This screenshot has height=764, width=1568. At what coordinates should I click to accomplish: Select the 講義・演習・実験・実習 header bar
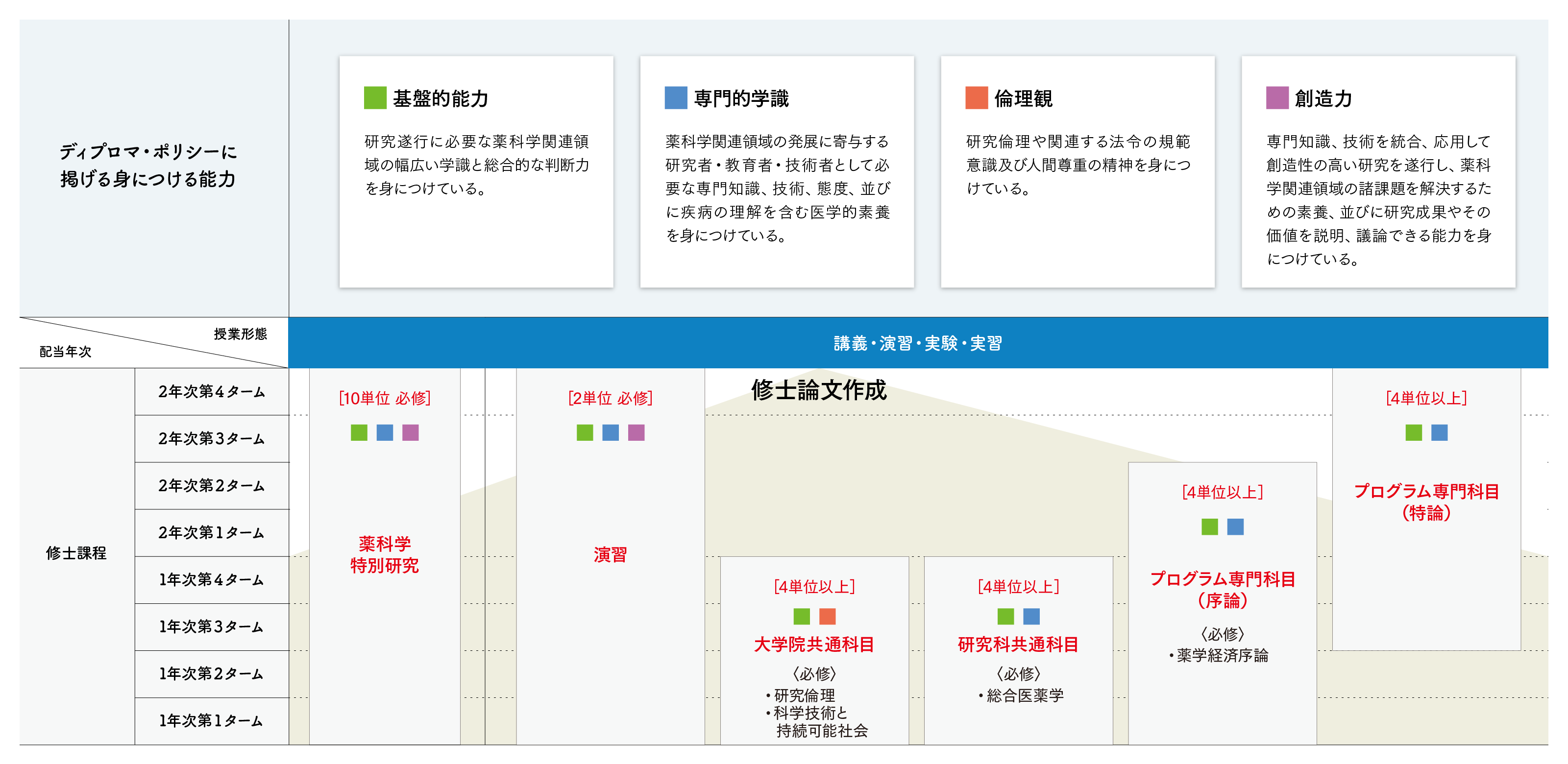pyautogui.click(x=917, y=343)
